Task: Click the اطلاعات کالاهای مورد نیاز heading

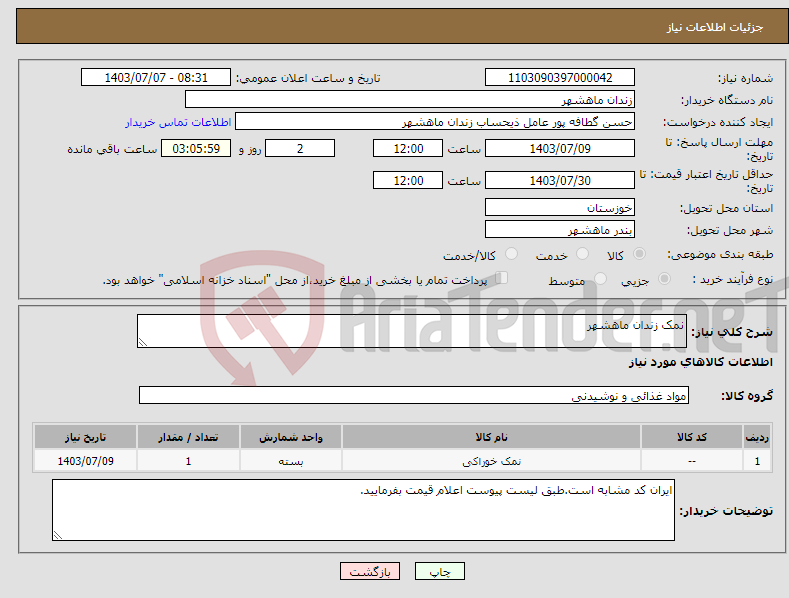Action: [700, 362]
